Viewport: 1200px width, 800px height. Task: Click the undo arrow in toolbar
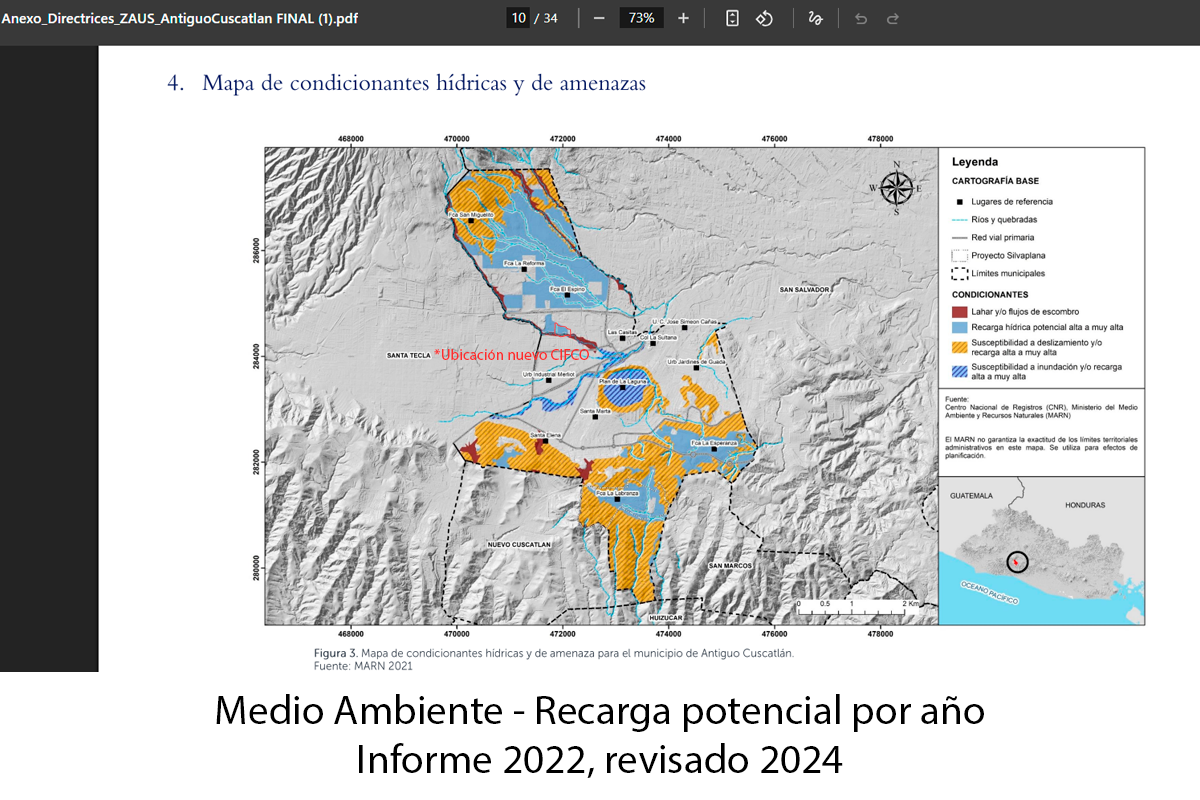861,18
